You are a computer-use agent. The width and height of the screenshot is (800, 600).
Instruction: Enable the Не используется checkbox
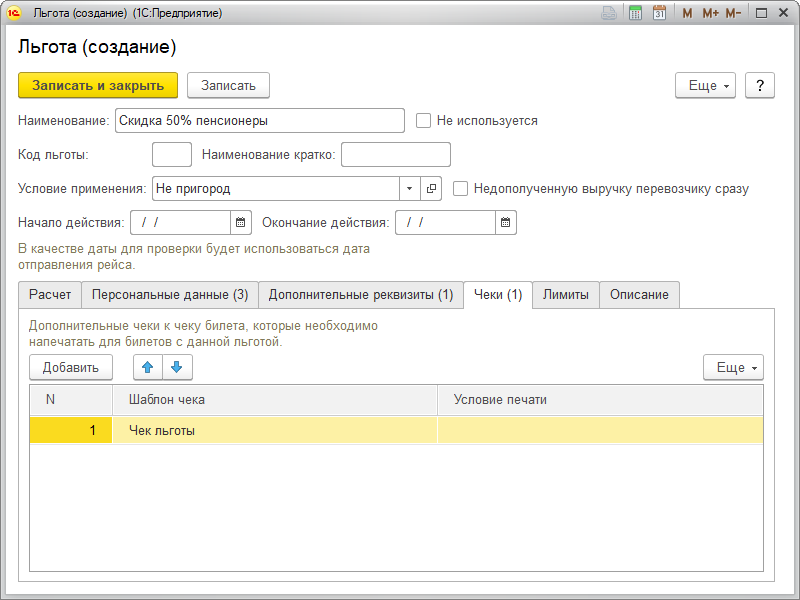(x=424, y=121)
